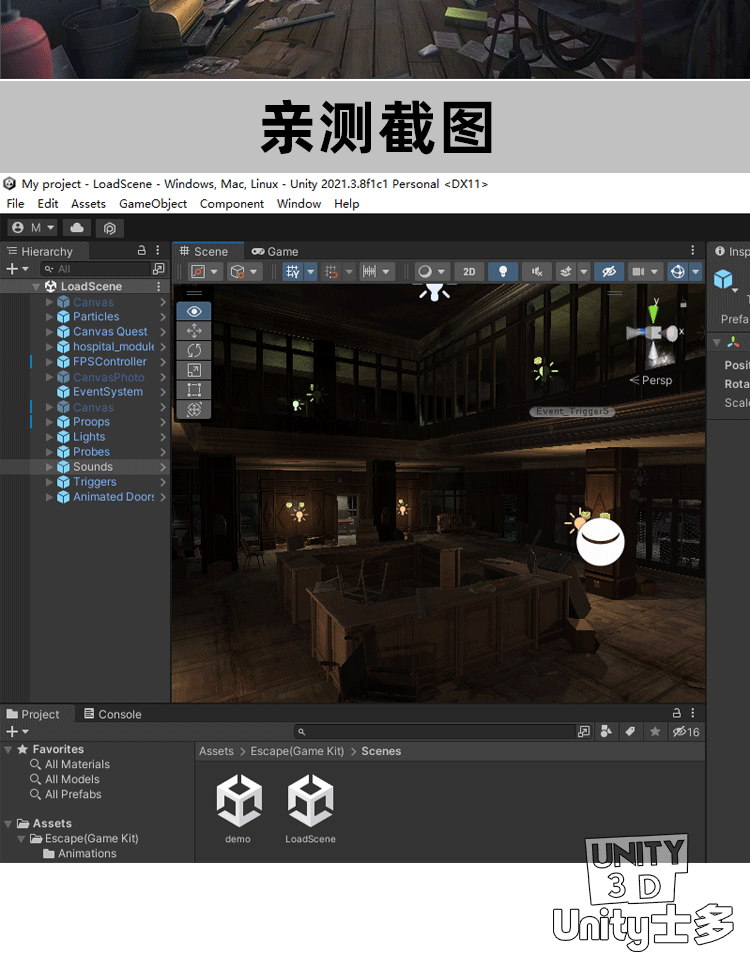Open the GameObject menu
Image resolution: width=750 pixels, height=960 pixels.
point(152,203)
